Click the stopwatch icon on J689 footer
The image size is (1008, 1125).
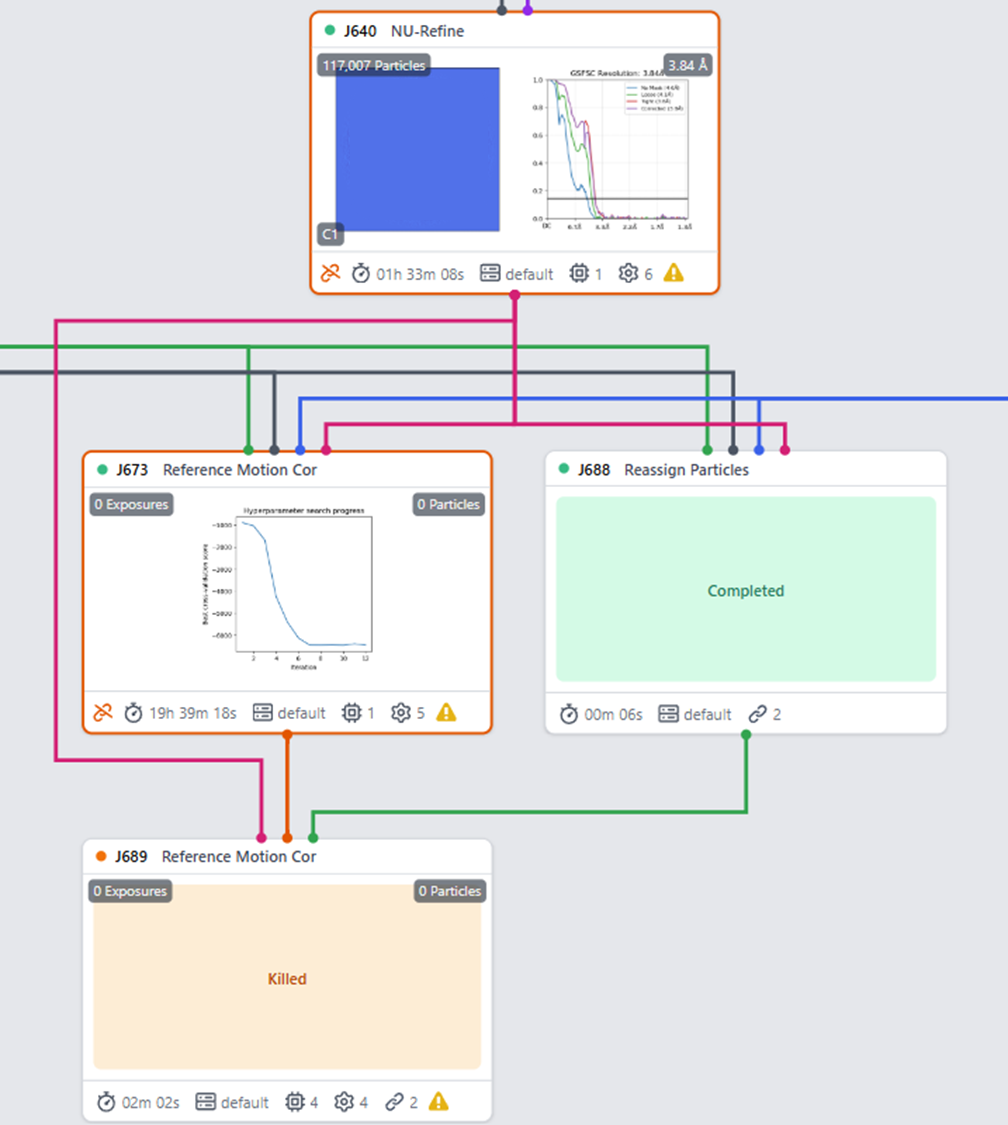(x=106, y=1102)
